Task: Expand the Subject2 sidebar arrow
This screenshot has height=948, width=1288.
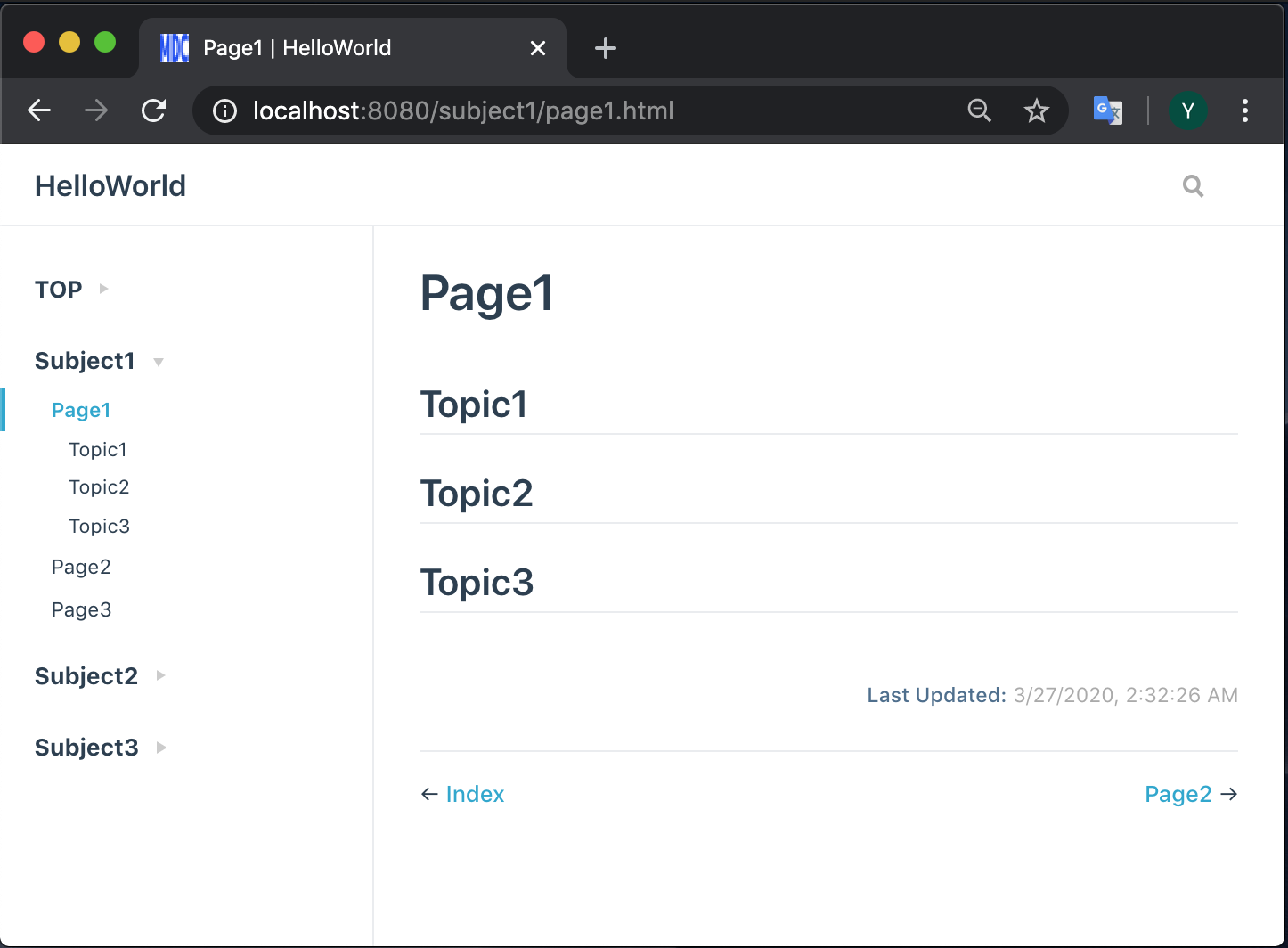Action: [x=161, y=675]
